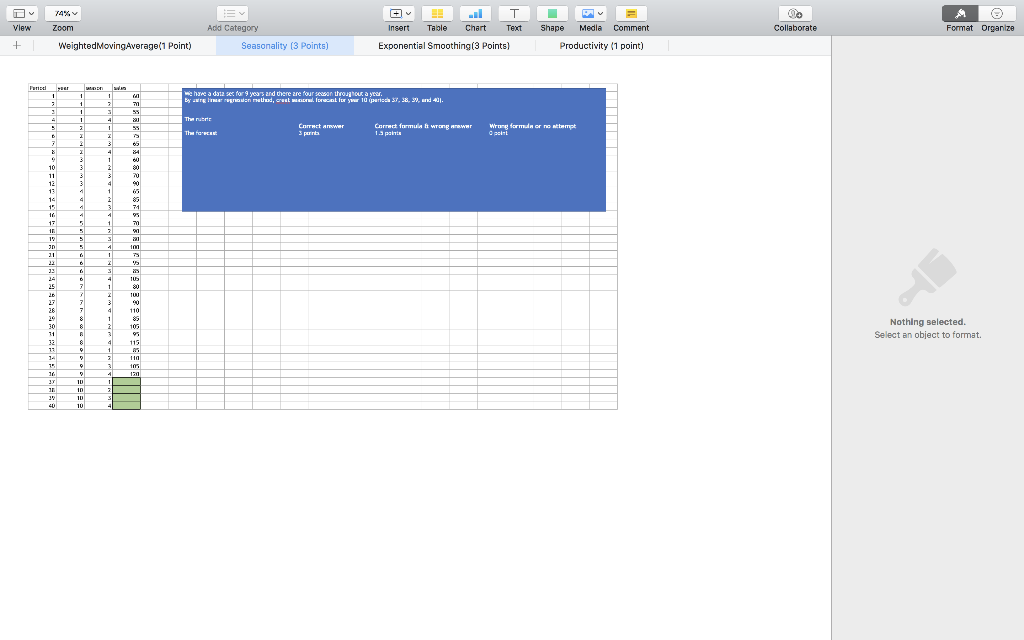The height and width of the screenshot is (640, 1024).
Task: Open the Insert dropdown menu
Action: 399,13
